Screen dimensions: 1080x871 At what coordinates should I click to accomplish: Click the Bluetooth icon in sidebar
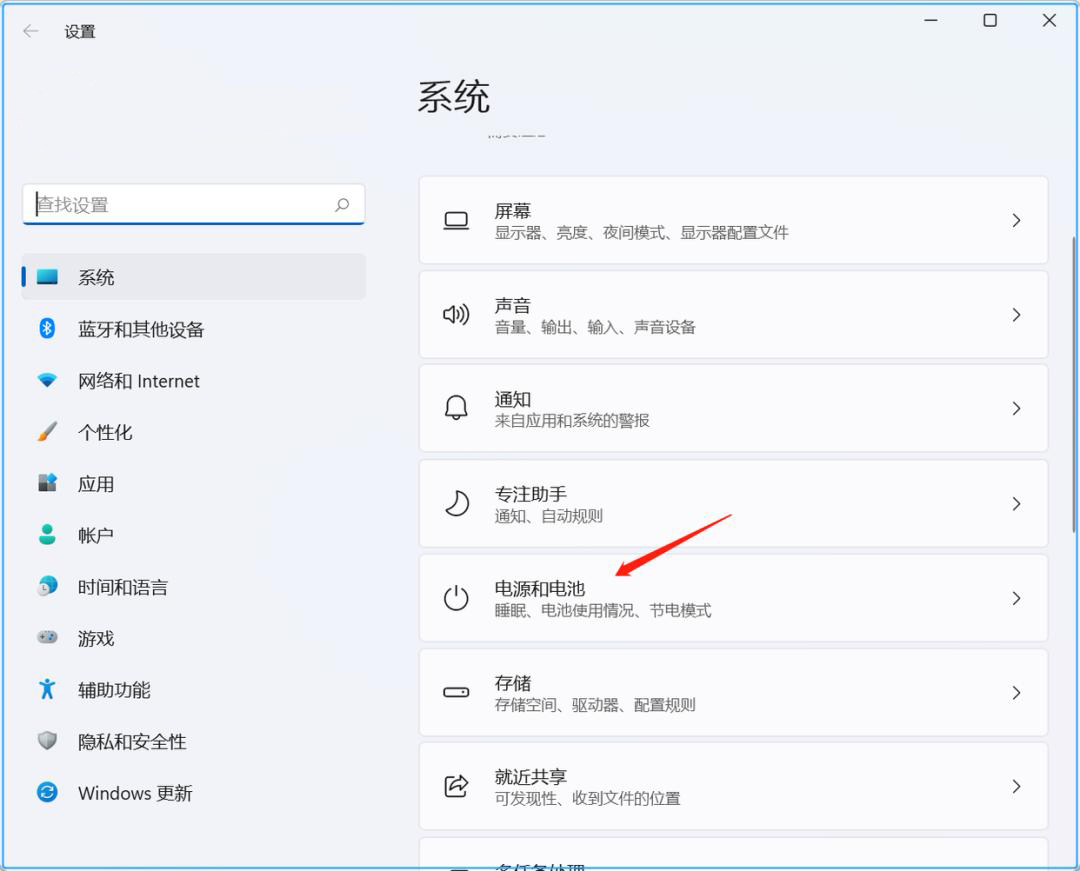47,328
